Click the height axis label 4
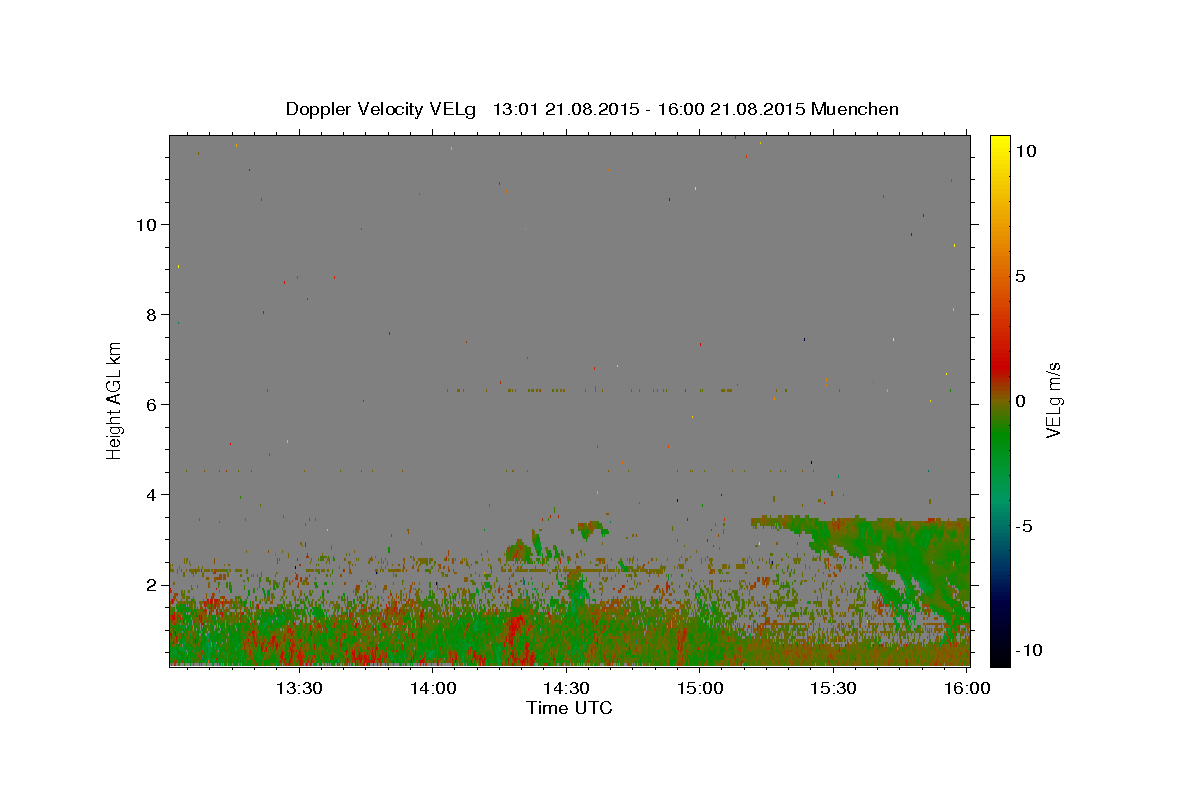The image size is (1200, 800). pyautogui.click(x=152, y=495)
